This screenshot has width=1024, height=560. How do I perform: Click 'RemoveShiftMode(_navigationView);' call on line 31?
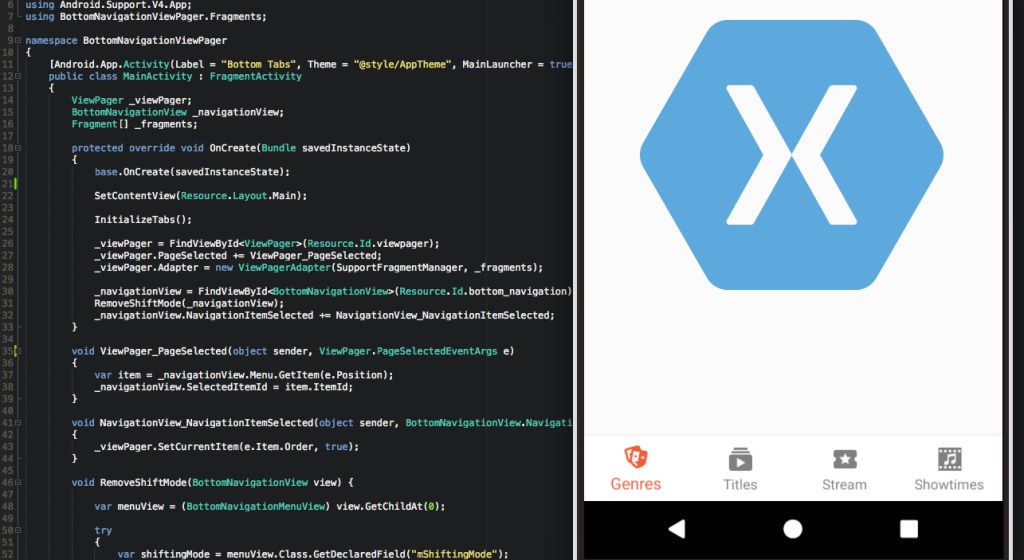click(189, 303)
